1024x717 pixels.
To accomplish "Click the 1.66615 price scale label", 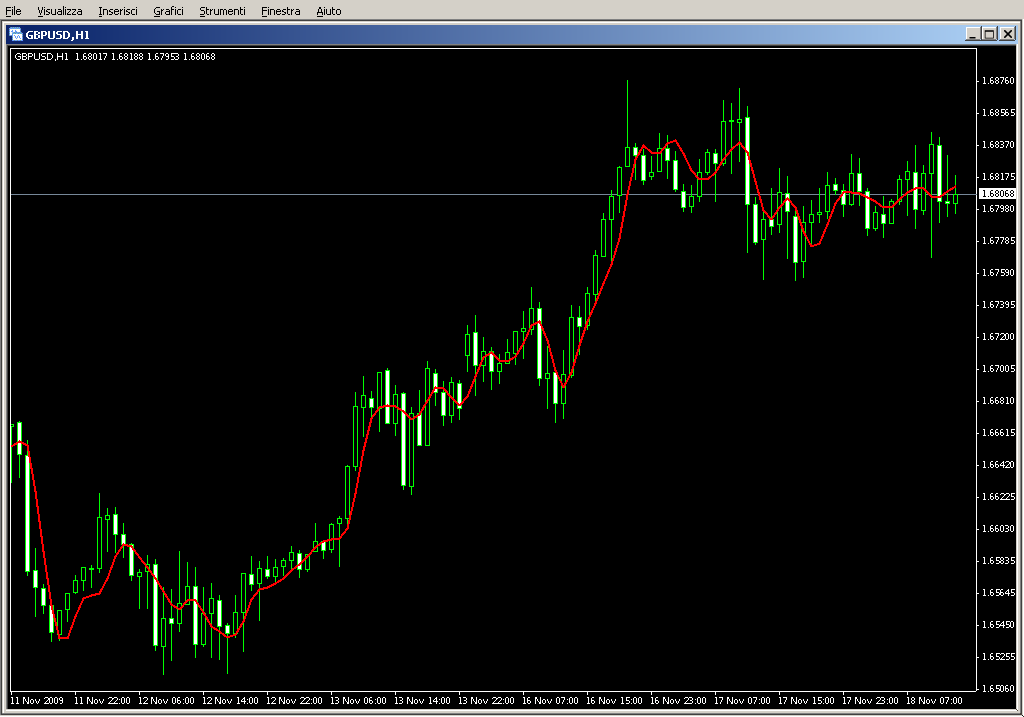I will (999, 433).
